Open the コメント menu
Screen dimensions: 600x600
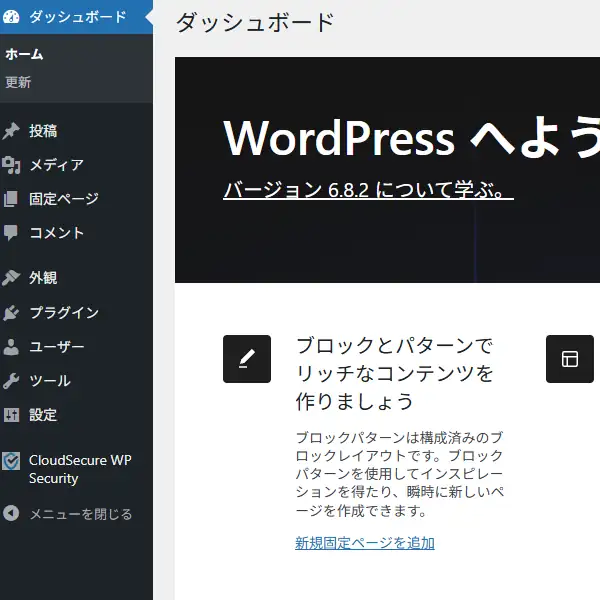(x=77, y=233)
